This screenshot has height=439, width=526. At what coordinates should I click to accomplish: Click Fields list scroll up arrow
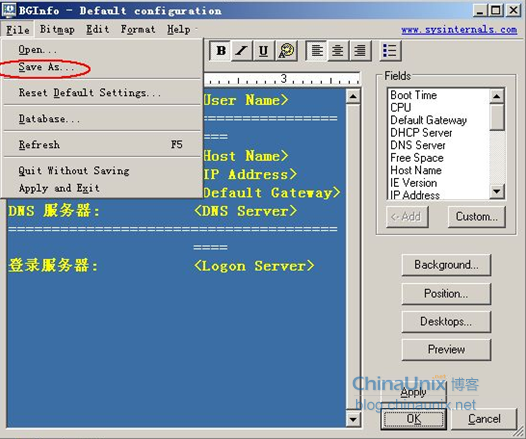tap(496, 97)
